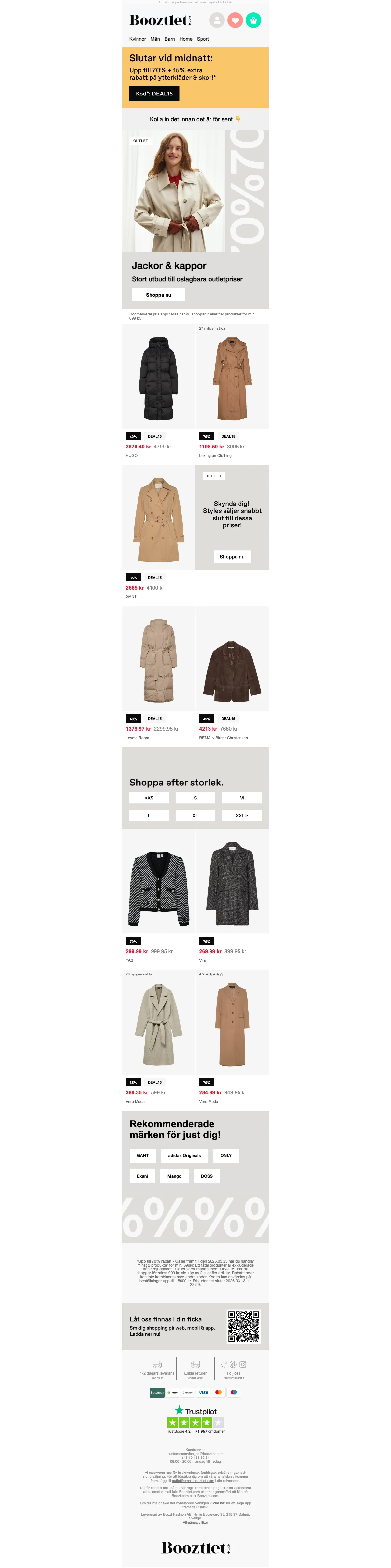391x1568 pixels.
Task: Choose the adidas Originals brand button
Action: pyautogui.click(x=184, y=1155)
